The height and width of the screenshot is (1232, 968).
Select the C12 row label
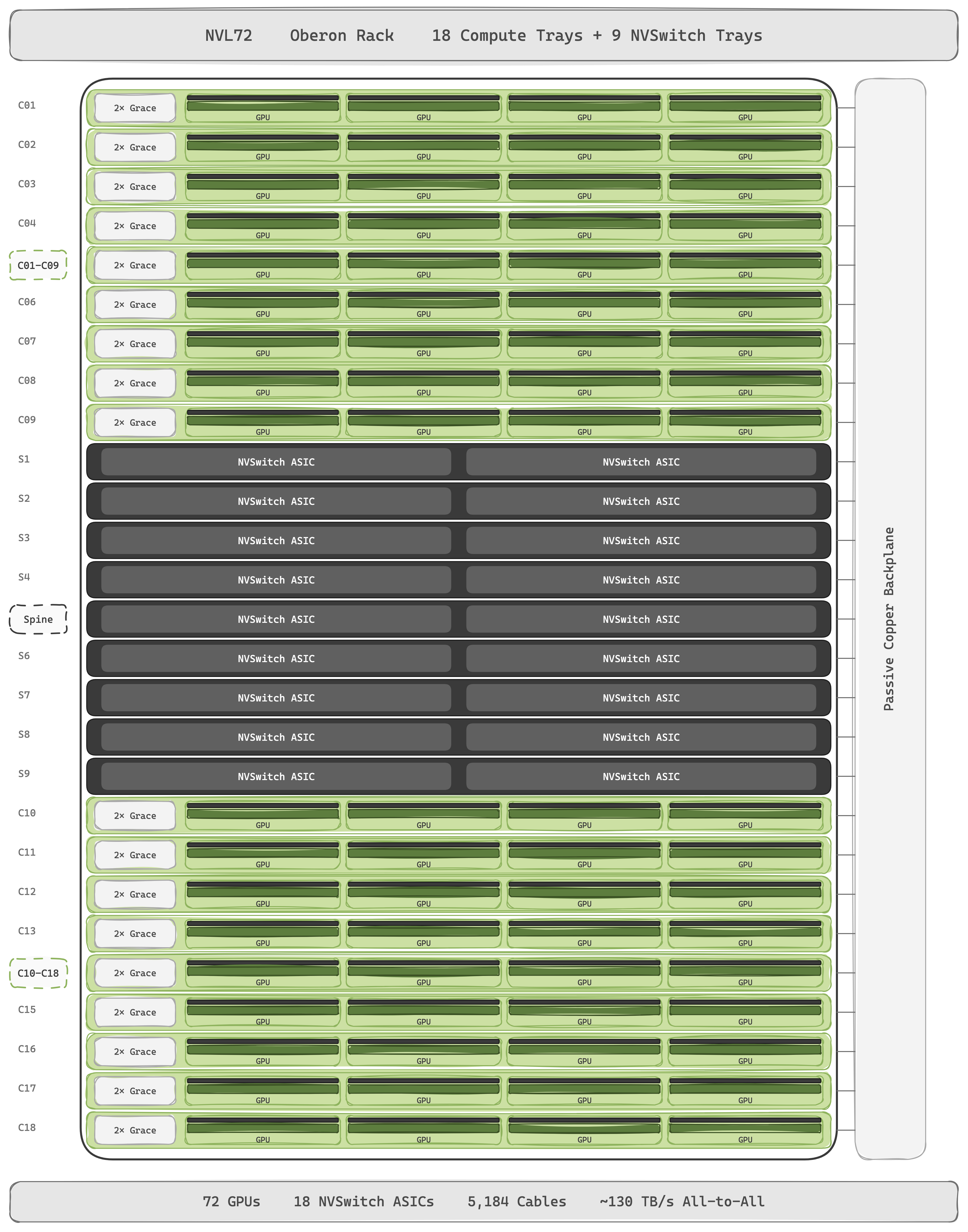tap(27, 891)
